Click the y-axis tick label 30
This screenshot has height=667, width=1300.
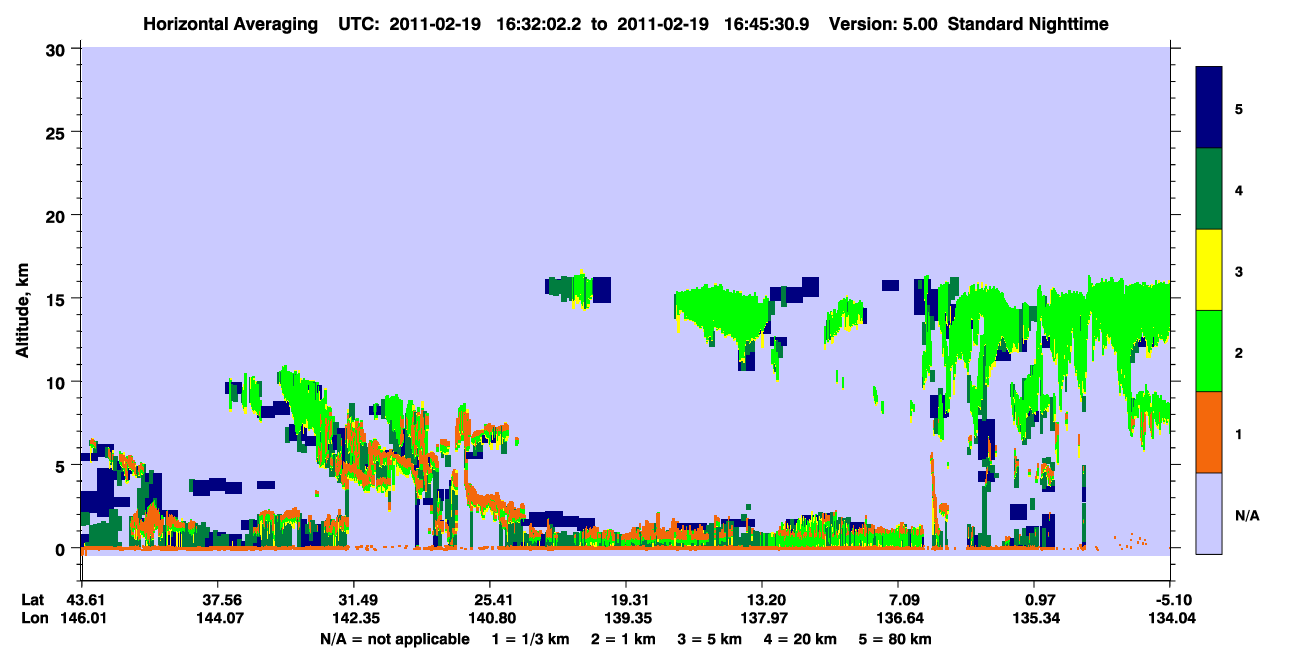(x=58, y=48)
